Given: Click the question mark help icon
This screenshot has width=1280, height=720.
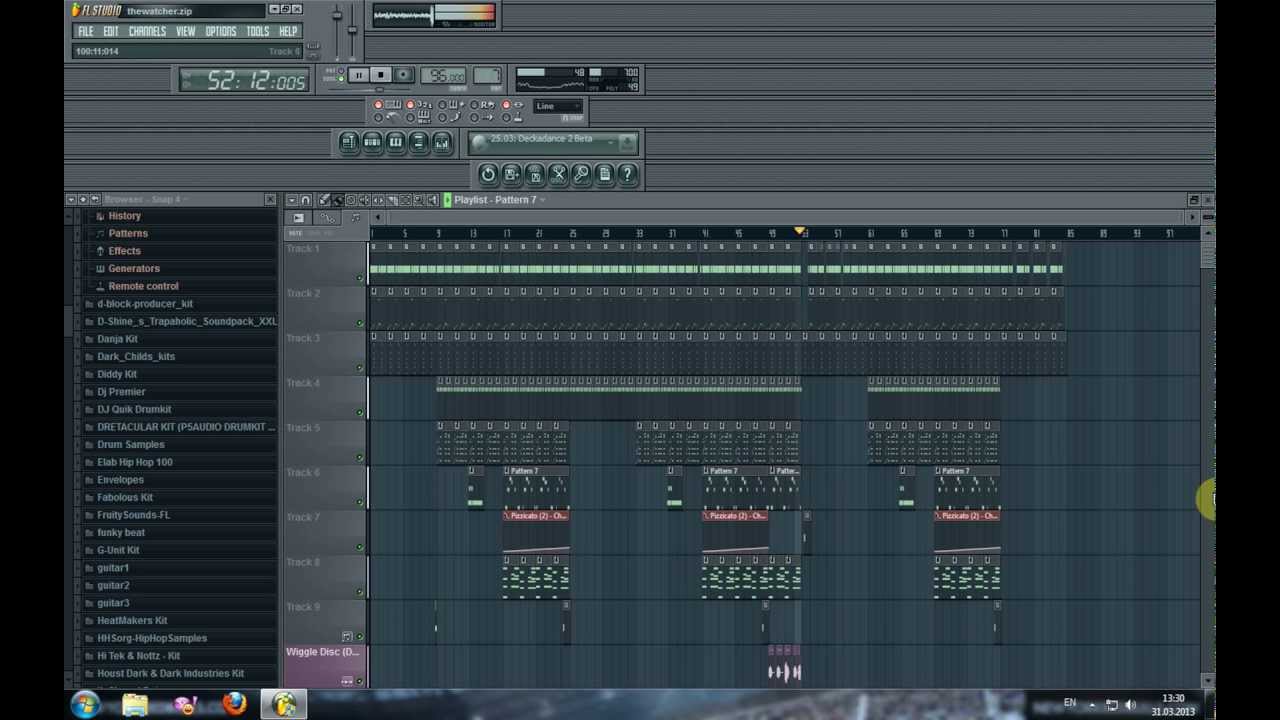Looking at the screenshot, I should coord(627,175).
